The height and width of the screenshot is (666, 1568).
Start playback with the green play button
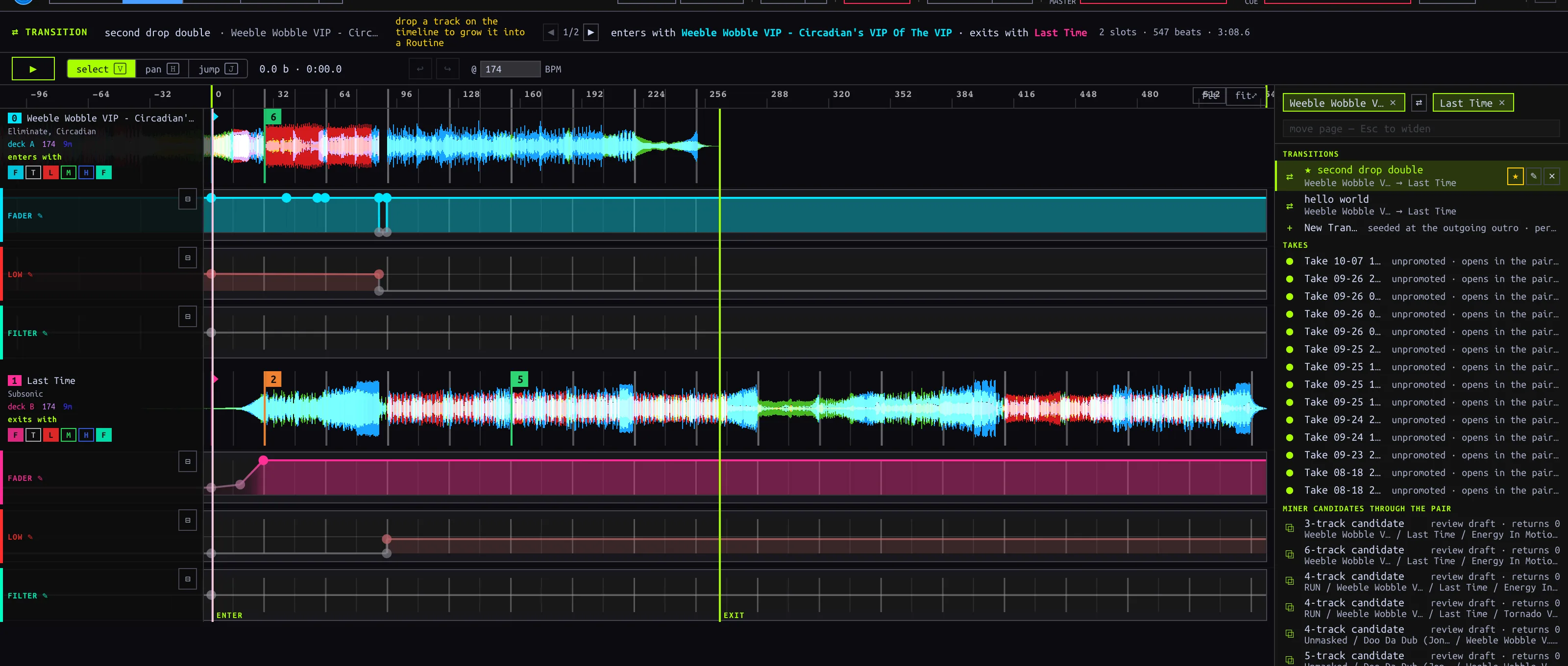[33, 69]
